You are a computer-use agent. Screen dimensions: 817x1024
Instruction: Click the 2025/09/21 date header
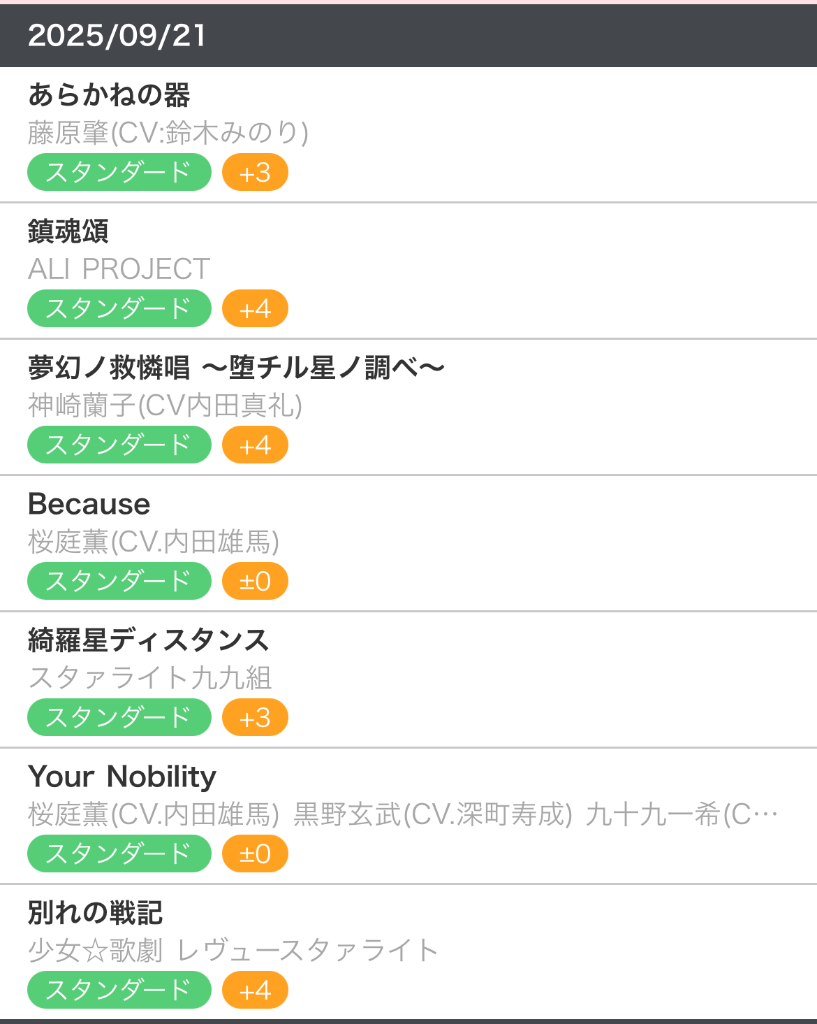117,36
